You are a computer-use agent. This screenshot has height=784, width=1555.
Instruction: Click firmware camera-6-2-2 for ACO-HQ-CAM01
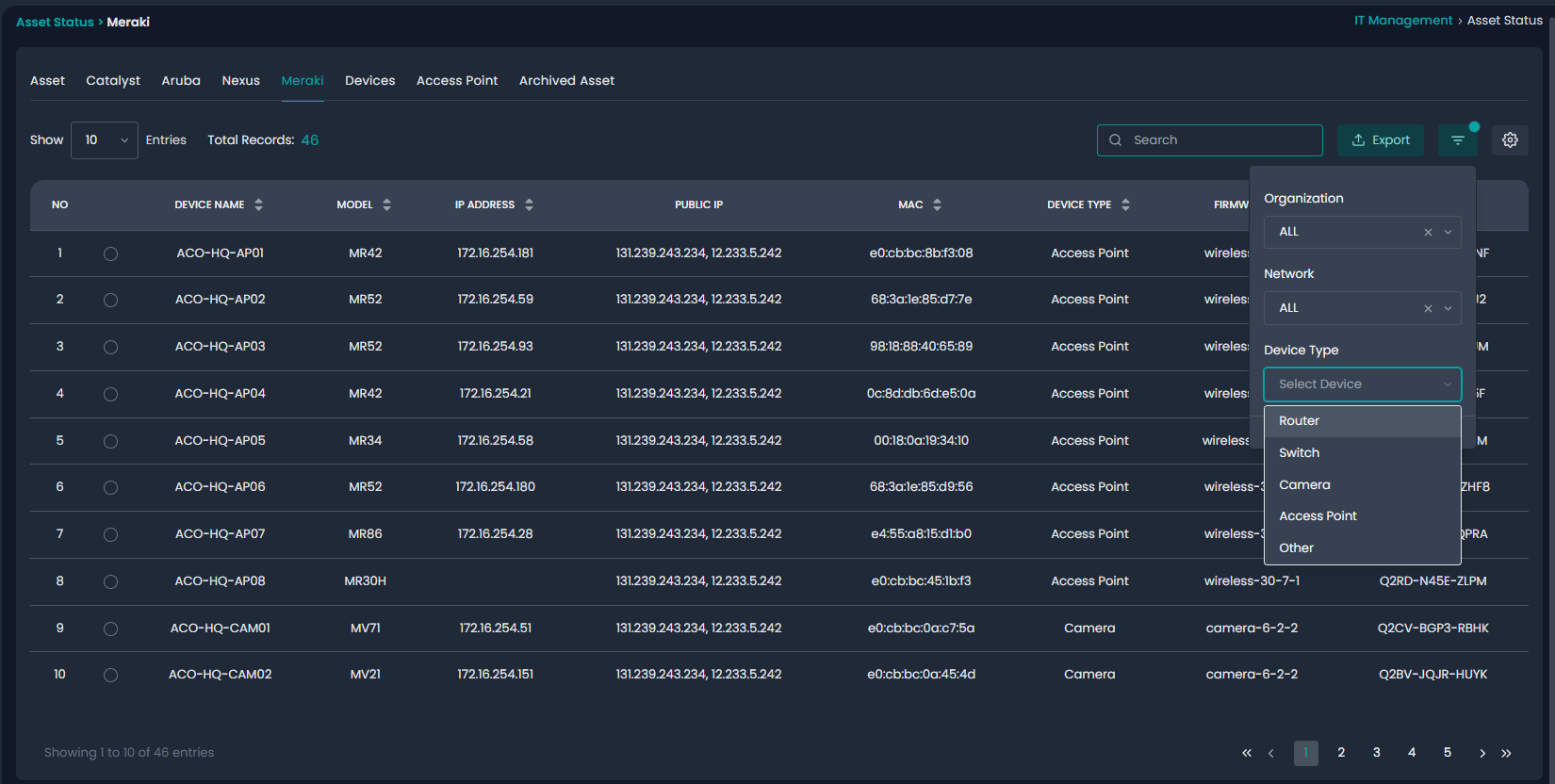pyautogui.click(x=1252, y=629)
